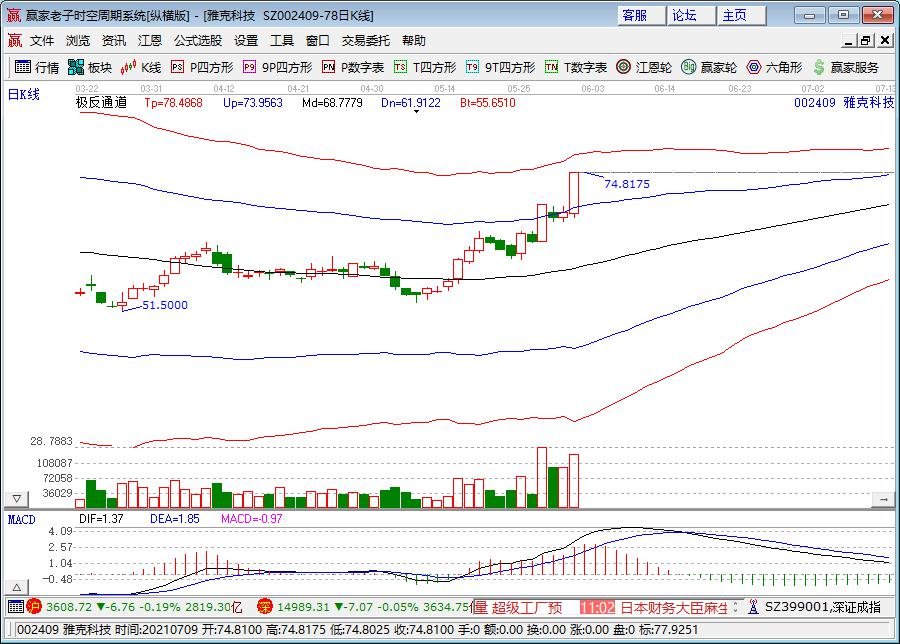Click the 04-12 date marker on the timeline
The height and width of the screenshot is (644, 900).
pos(224,89)
